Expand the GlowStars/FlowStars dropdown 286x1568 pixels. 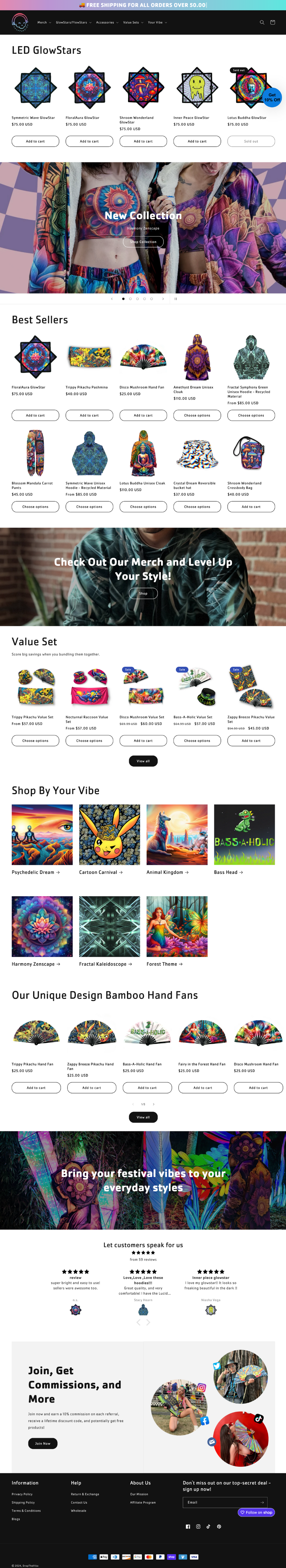74,22
